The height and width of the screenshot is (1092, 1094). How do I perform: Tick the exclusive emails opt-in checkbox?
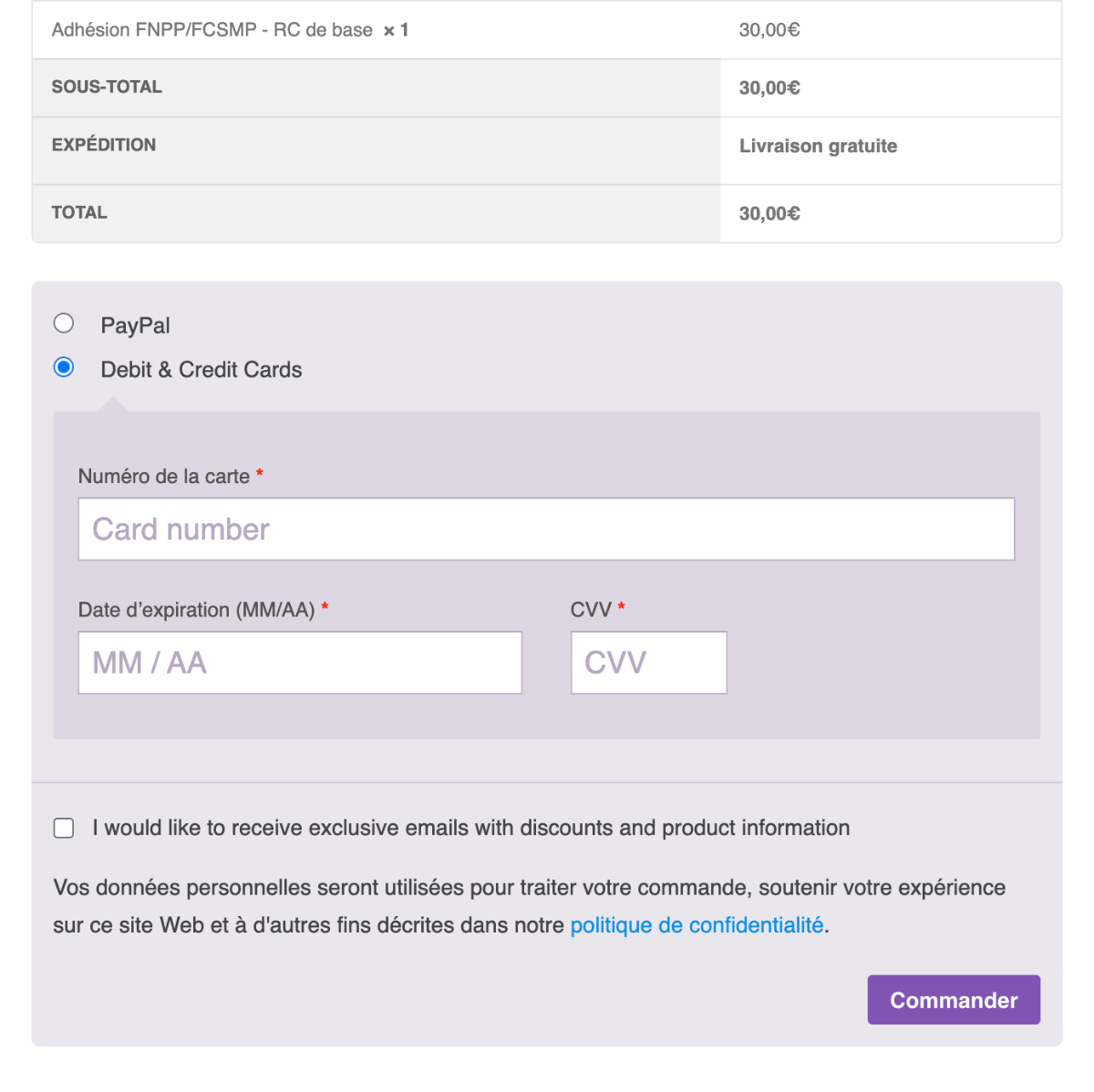64,828
